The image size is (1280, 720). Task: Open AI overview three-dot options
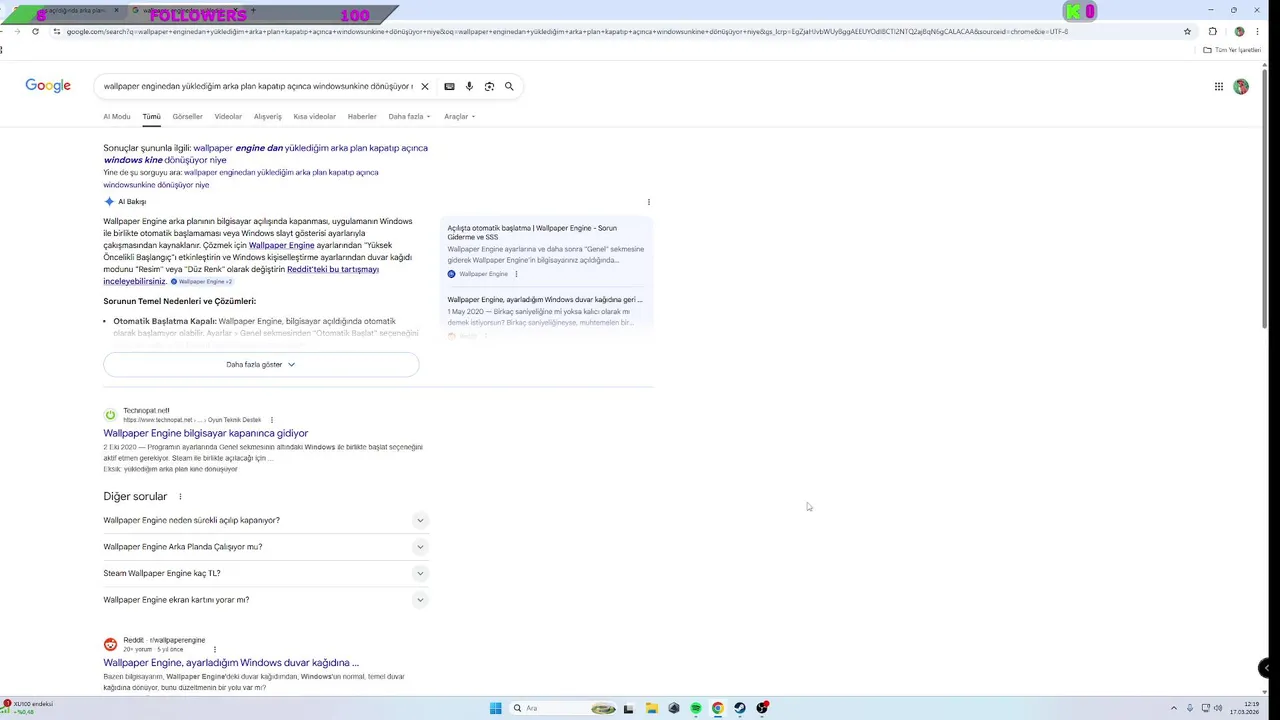pos(648,202)
